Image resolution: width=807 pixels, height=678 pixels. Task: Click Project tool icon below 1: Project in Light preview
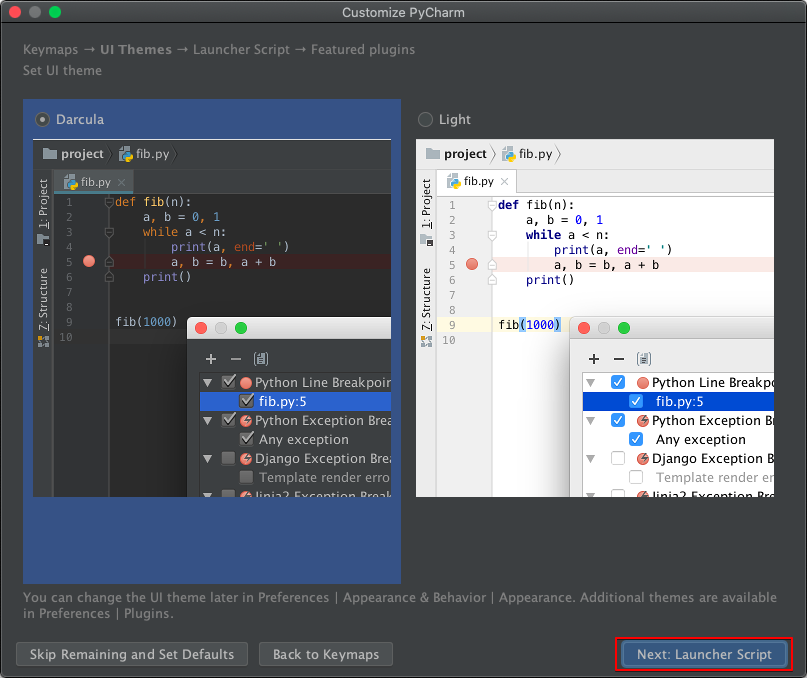[426, 240]
